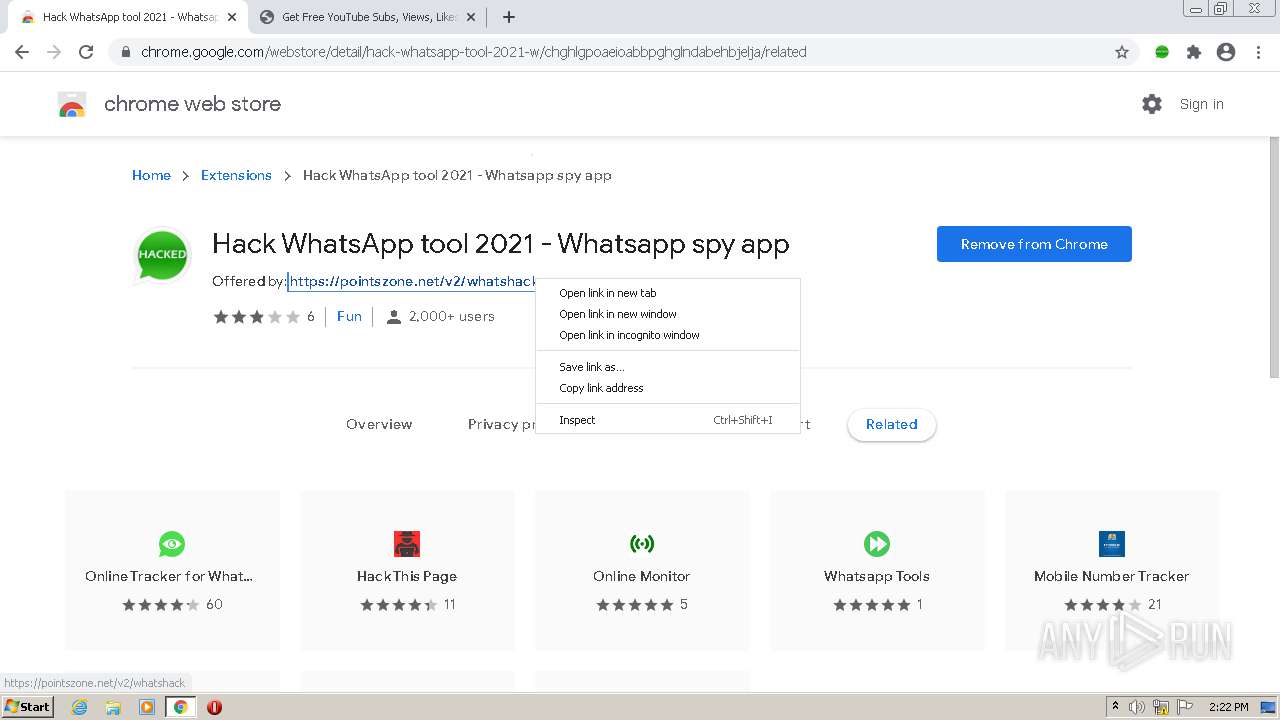Open the Online Tracker for What... card title
The image size is (1280, 720).
pos(169,576)
